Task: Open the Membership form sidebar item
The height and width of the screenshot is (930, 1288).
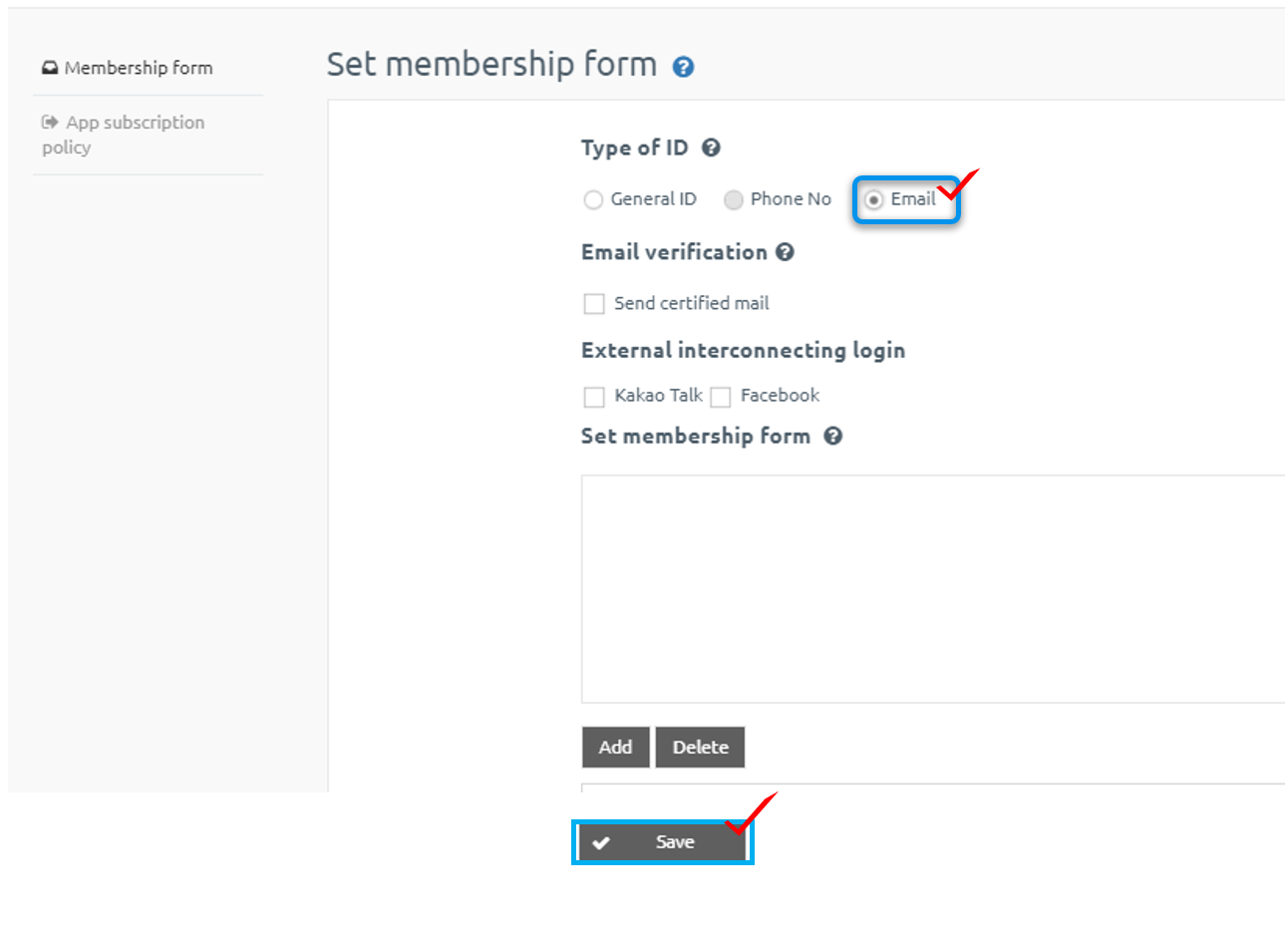Action: (138, 68)
